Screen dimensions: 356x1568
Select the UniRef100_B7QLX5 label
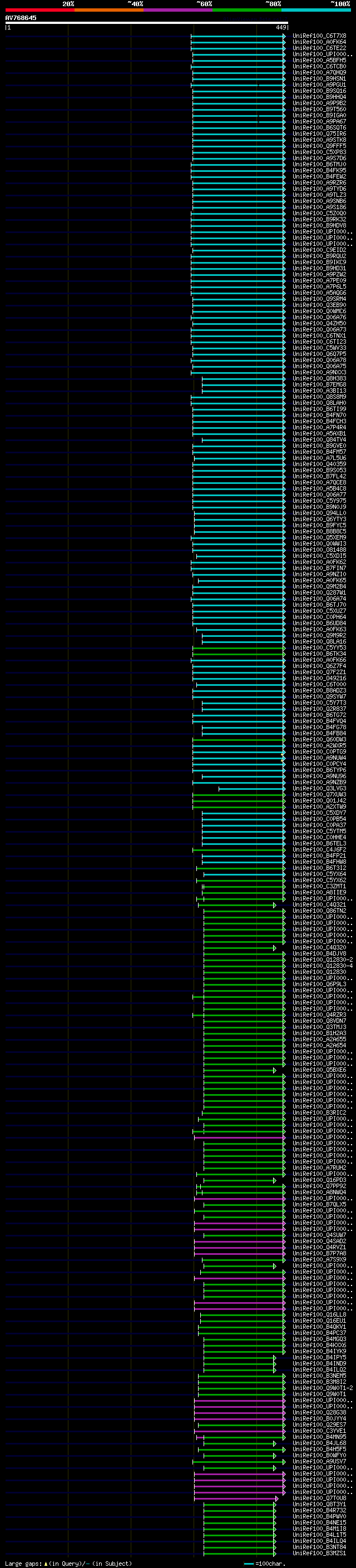[319, 1204]
